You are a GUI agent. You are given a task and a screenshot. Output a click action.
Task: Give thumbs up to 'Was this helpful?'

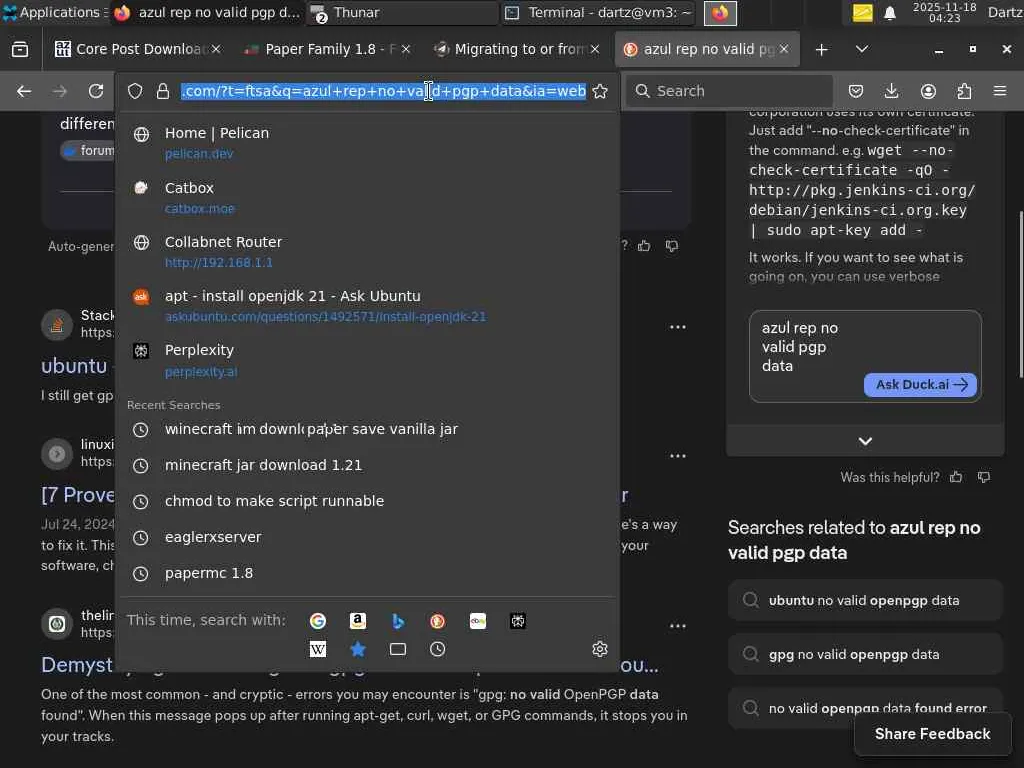tap(956, 477)
